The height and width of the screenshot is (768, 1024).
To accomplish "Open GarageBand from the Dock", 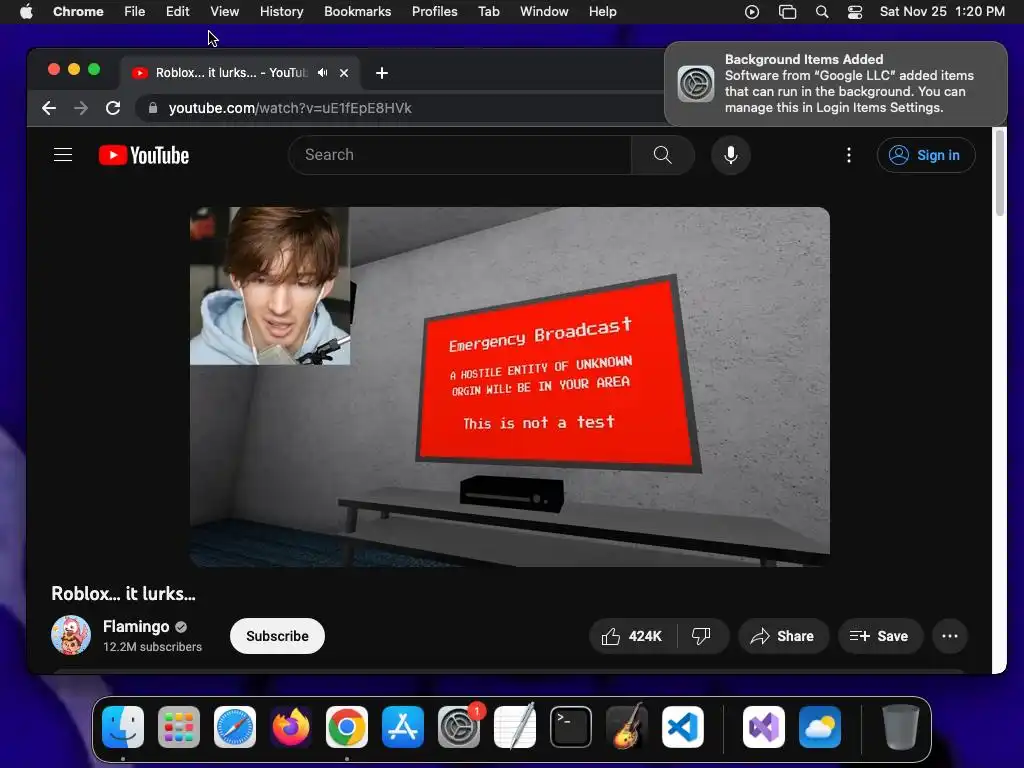I will (x=627, y=727).
